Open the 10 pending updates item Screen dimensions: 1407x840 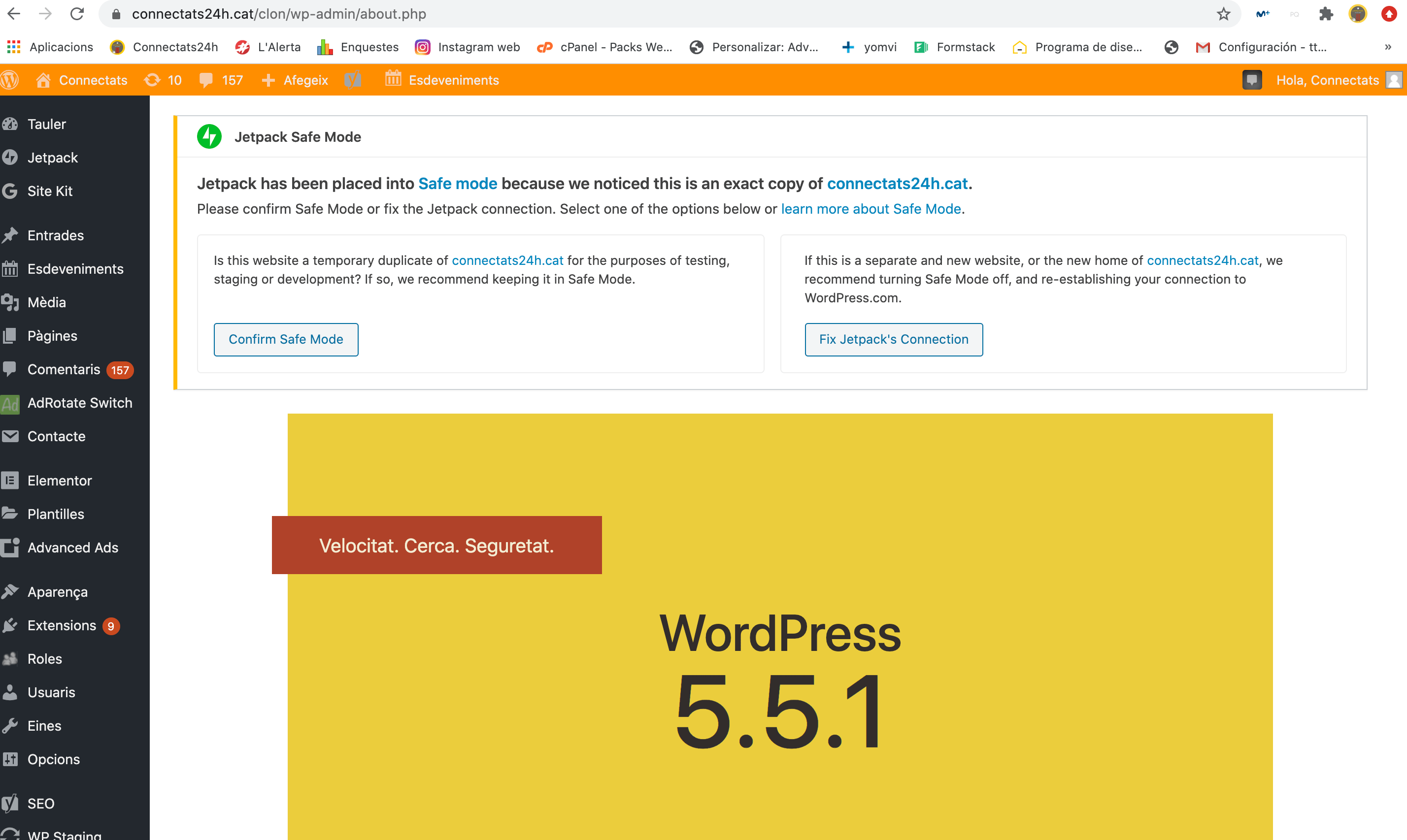point(163,80)
